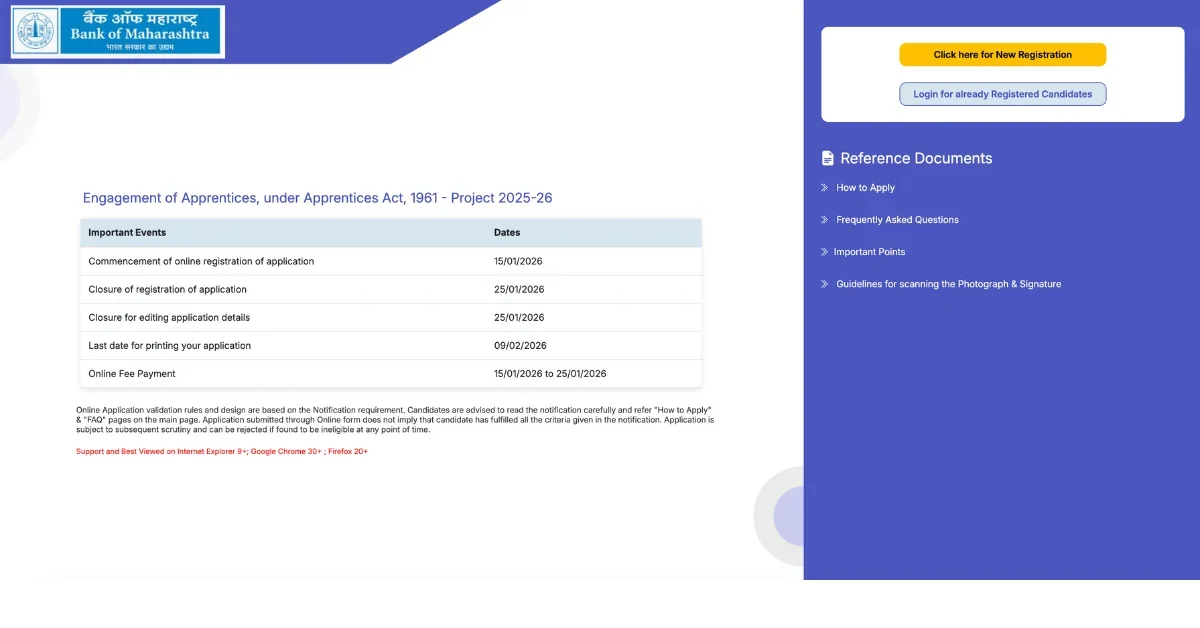
Task: Open the How to Apply link
Action: (x=865, y=188)
